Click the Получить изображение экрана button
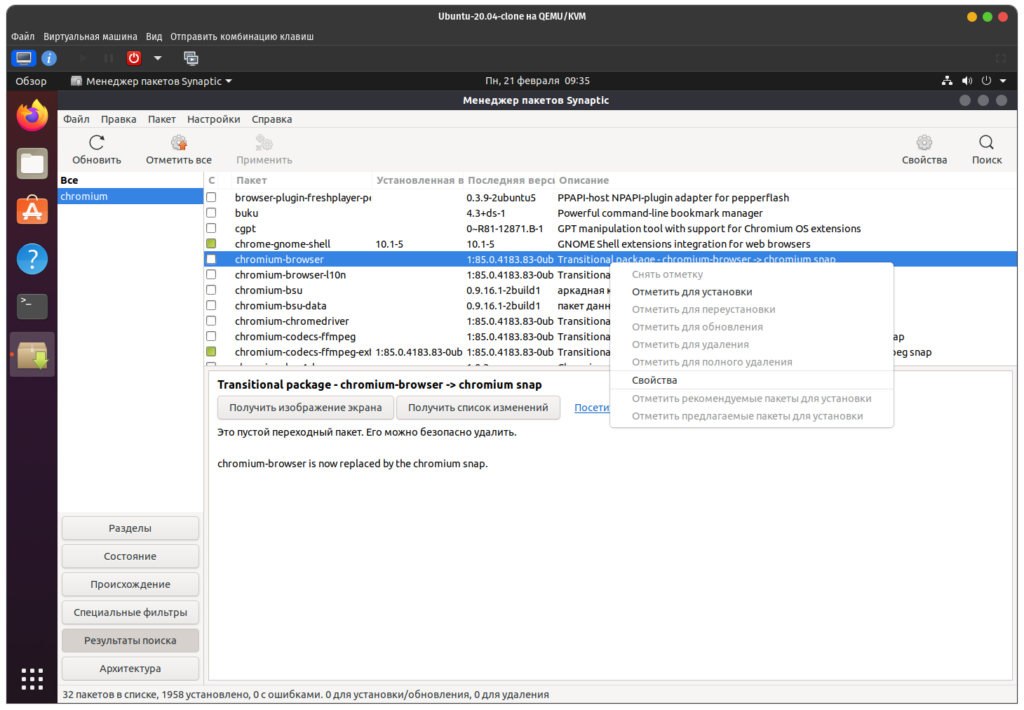Image resolution: width=1024 pixels, height=710 pixels. click(x=305, y=407)
